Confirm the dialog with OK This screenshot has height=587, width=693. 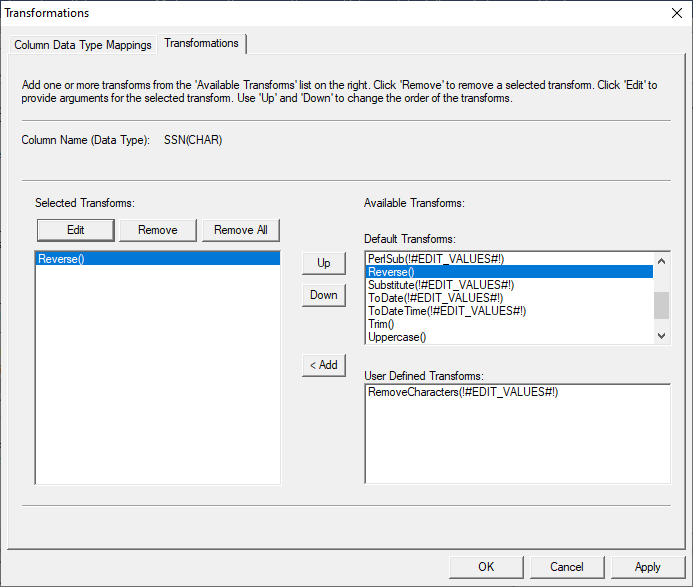[x=486, y=567]
